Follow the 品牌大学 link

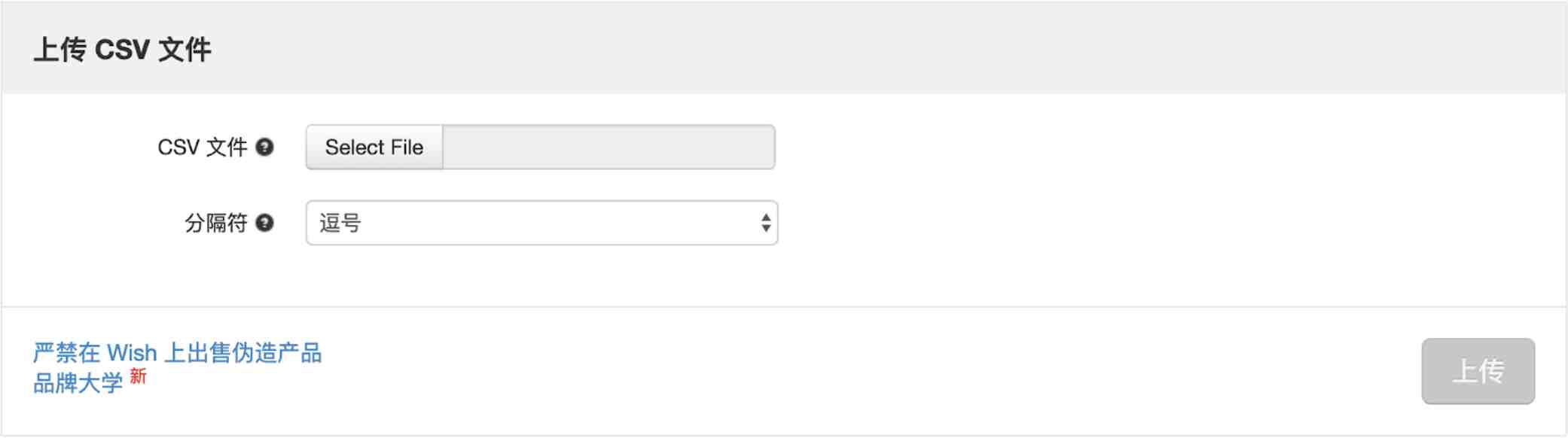(x=78, y=383)
